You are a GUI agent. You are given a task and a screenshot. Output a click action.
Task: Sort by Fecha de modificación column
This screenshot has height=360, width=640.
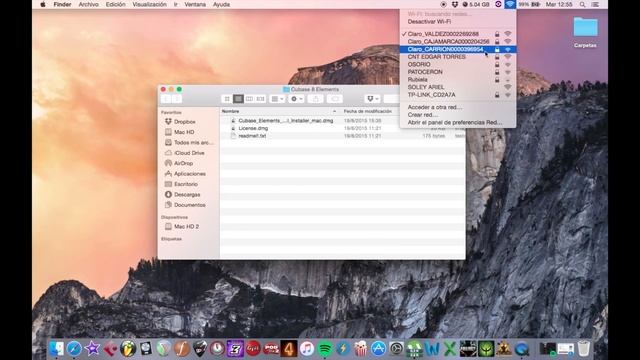click(368, 111)
